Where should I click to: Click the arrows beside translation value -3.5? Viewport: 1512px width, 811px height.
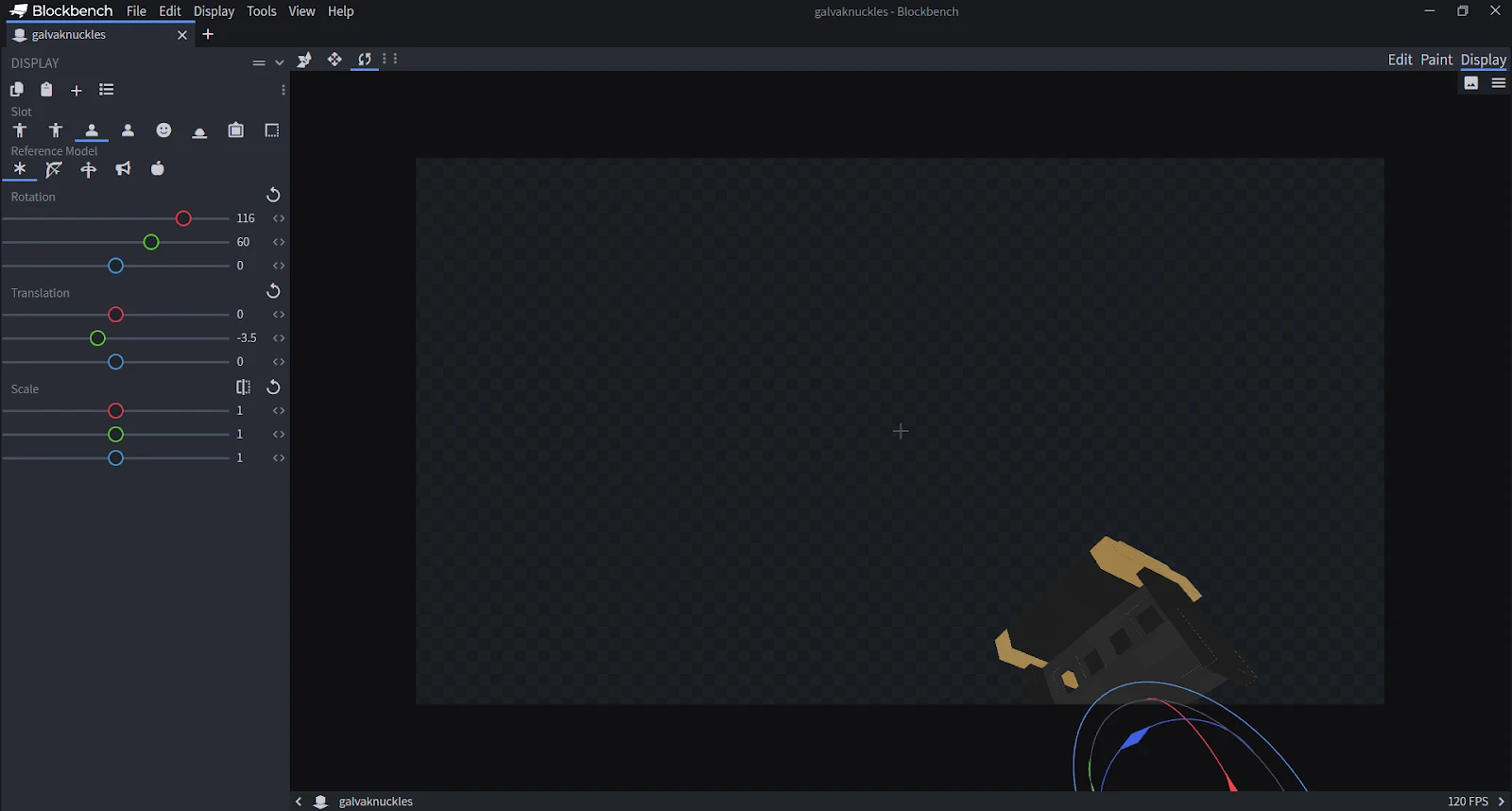(x=279, y=338)
